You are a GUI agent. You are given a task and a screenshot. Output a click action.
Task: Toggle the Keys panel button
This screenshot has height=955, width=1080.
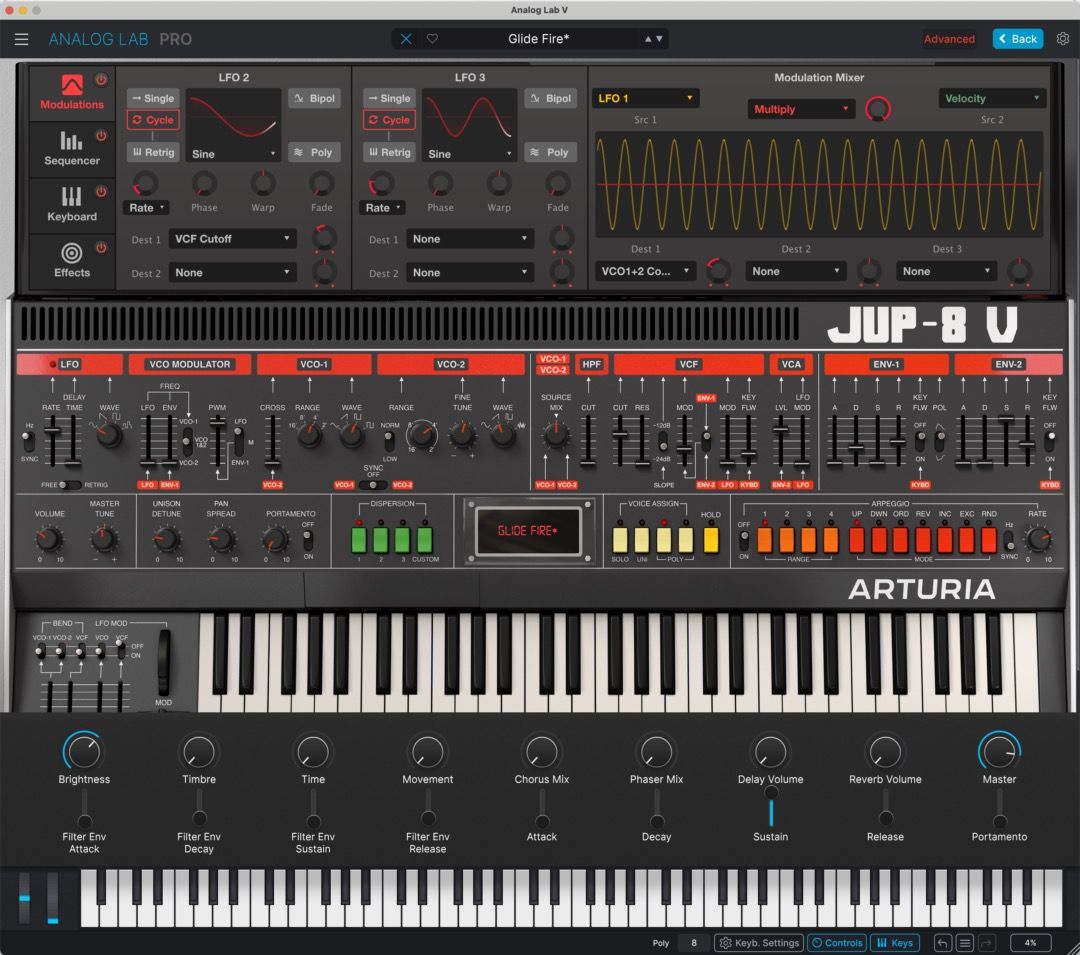(895, 943)
